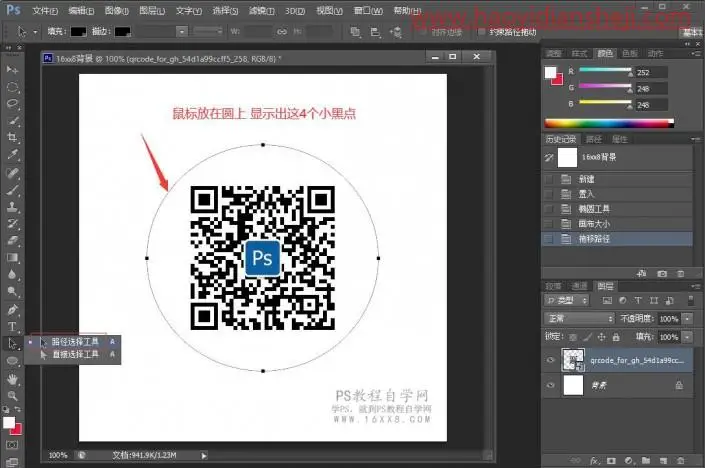Select the Eyedropper tool
The width and height of the screenshot is (705, 468).
[12, 155]
